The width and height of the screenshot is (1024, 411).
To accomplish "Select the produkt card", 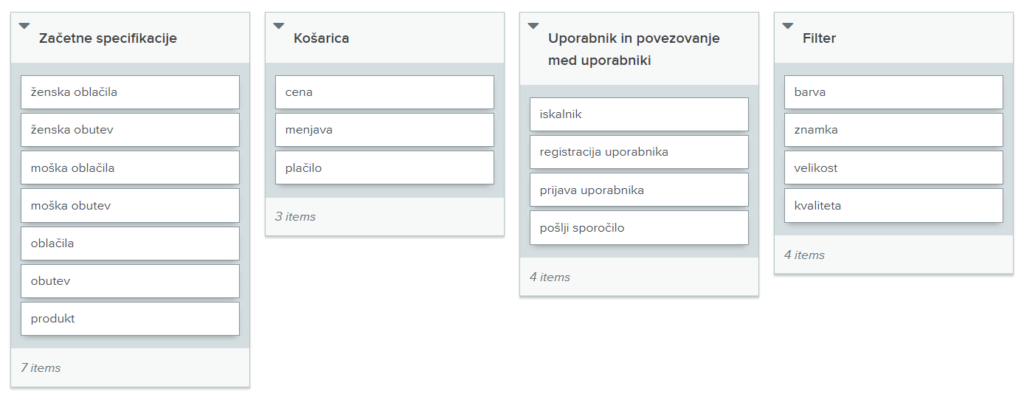I will (130, 319).
